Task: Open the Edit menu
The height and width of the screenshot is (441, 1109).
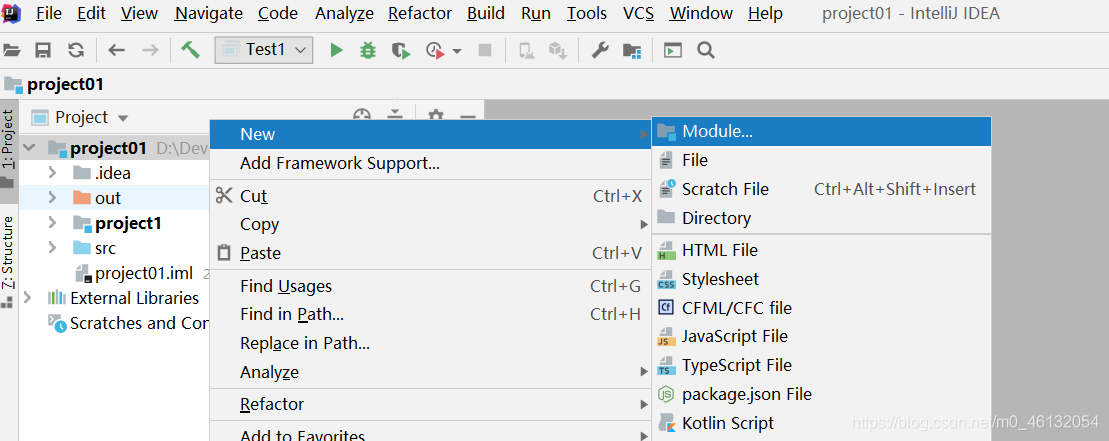Action: [x=91, y=13]
